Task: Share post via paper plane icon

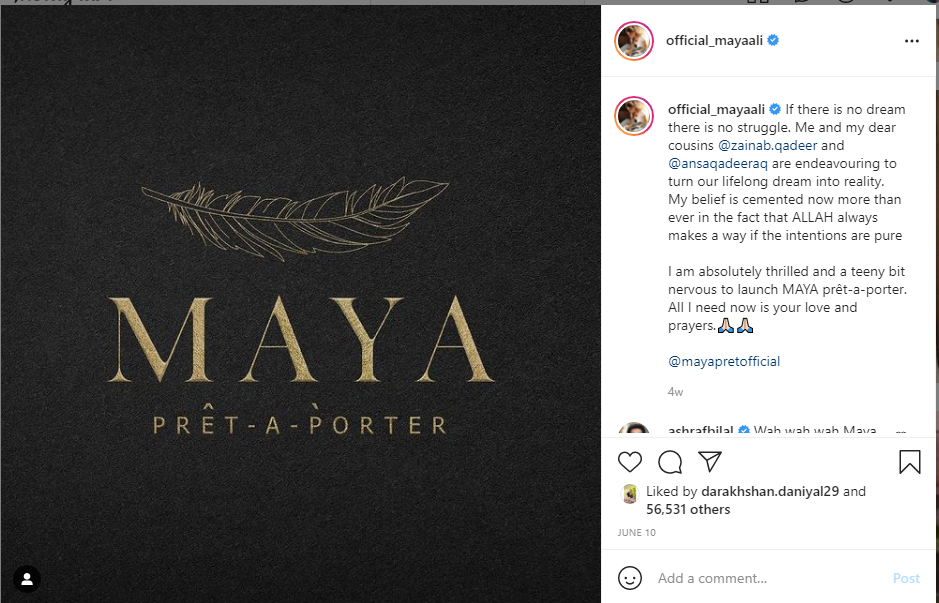Action: (x=710, y=462)
